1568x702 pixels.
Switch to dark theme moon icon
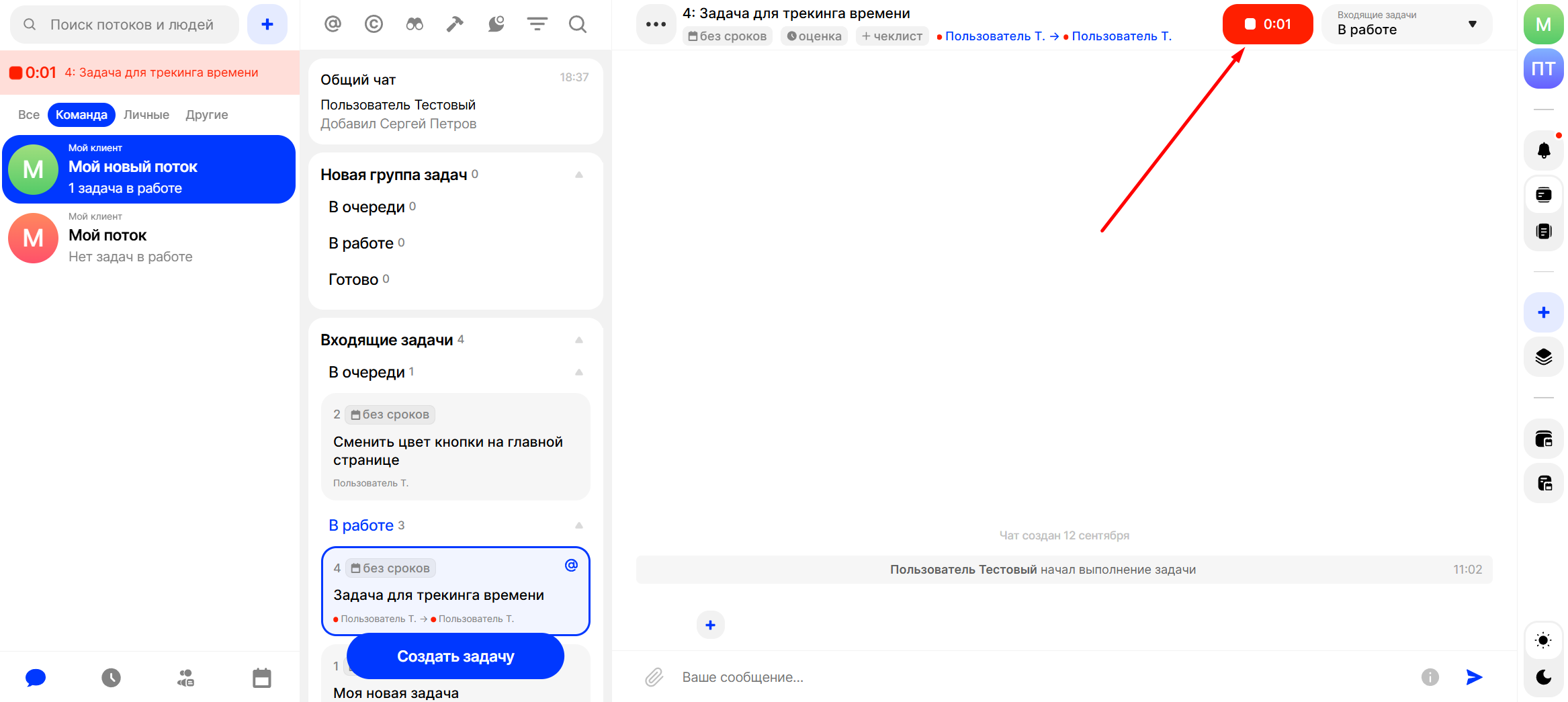click(1543, 677)
